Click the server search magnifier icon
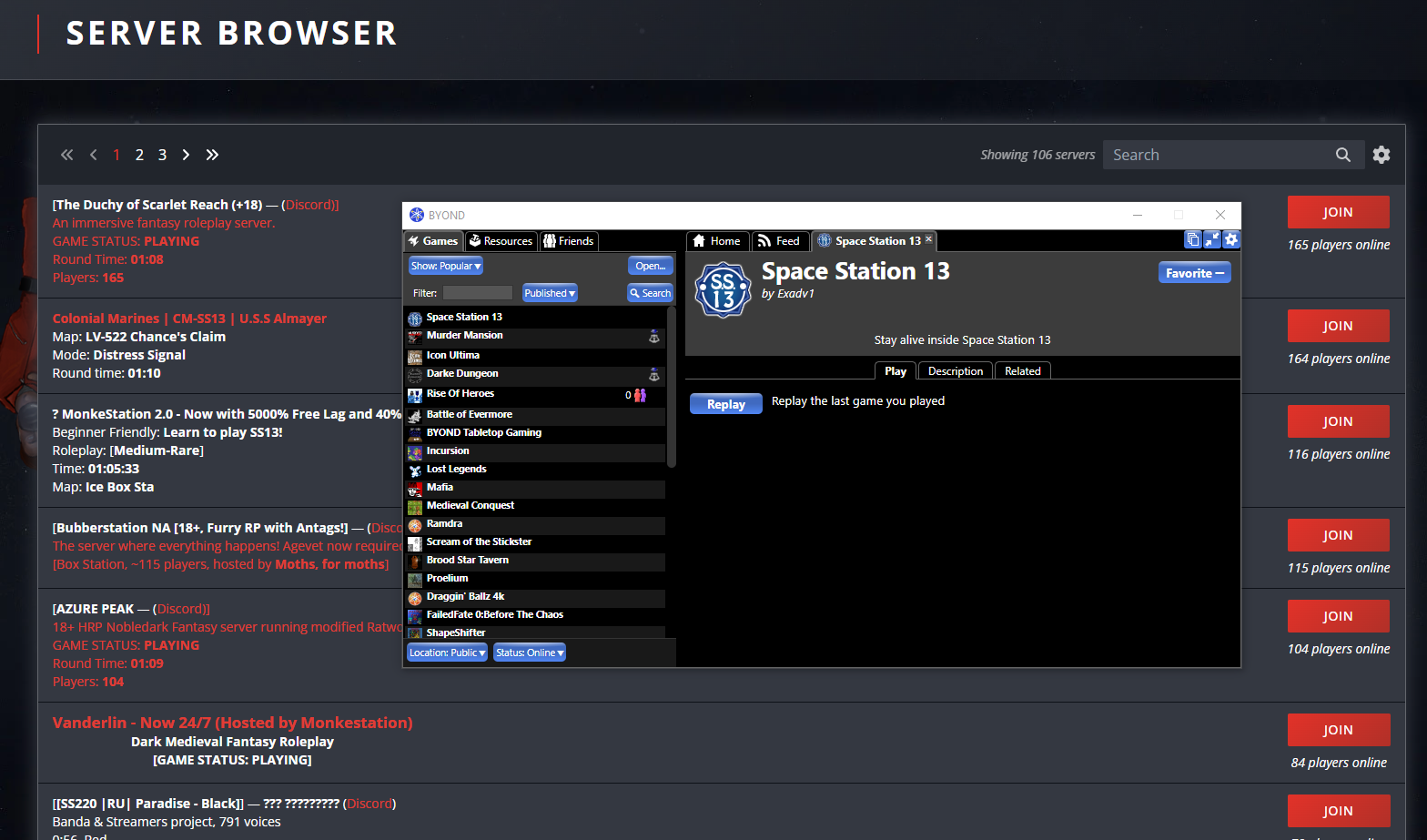Viewport: 1427px width, 840px height. 1343,155
